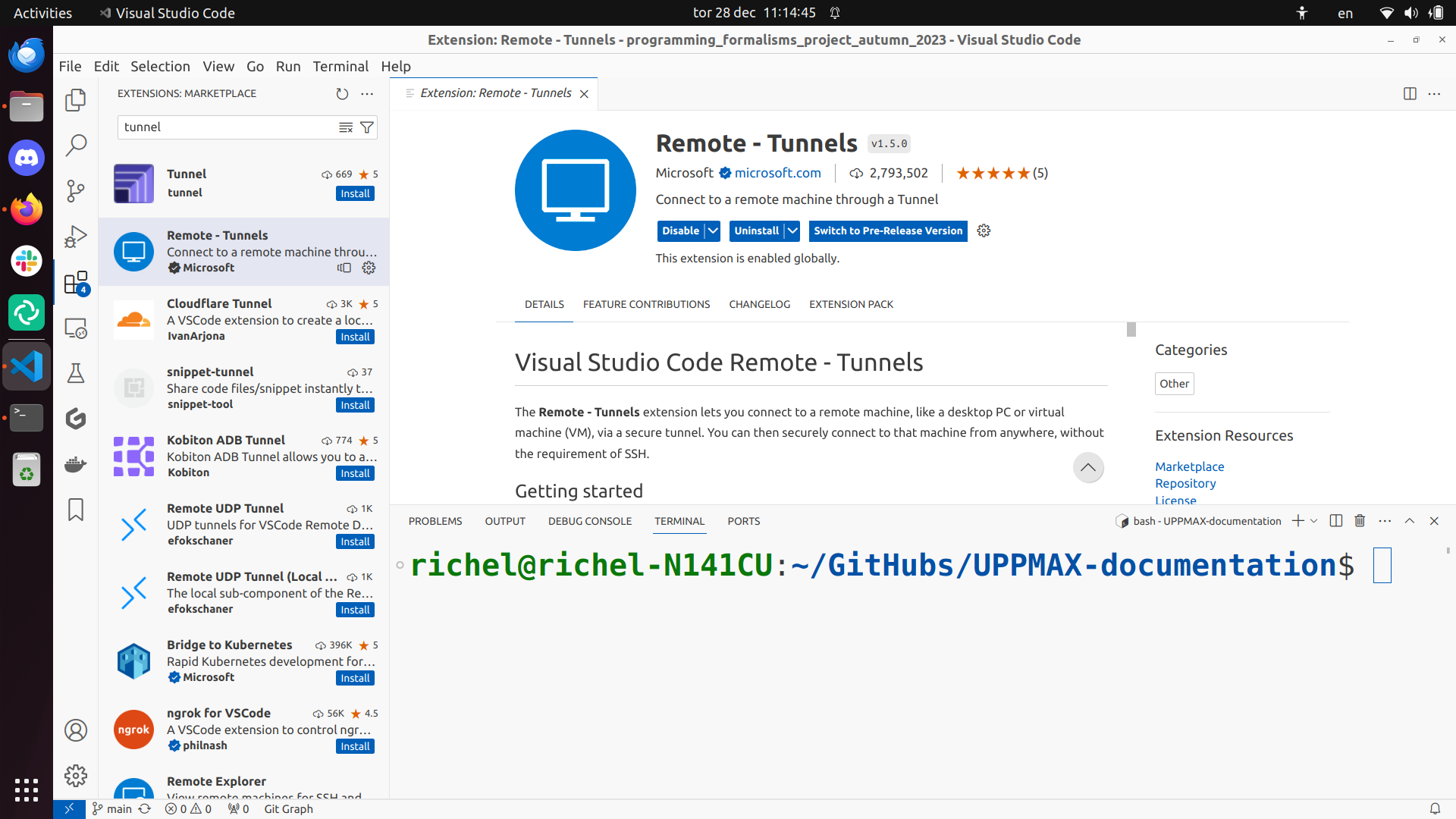Image resolution: width=1456 pixels, height=819 pixels.
Task: Open the Testing view
Action: (76, 372)
